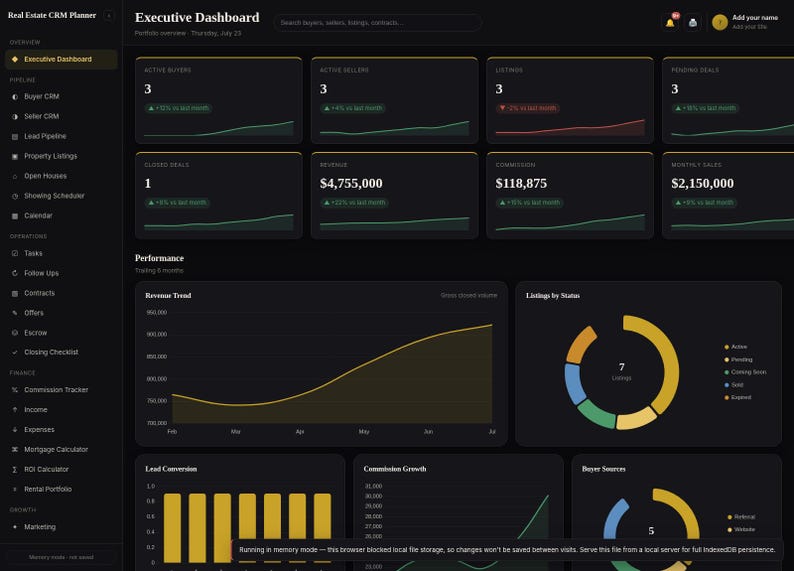Click the +22% vs last month badge

pos(354,202)
